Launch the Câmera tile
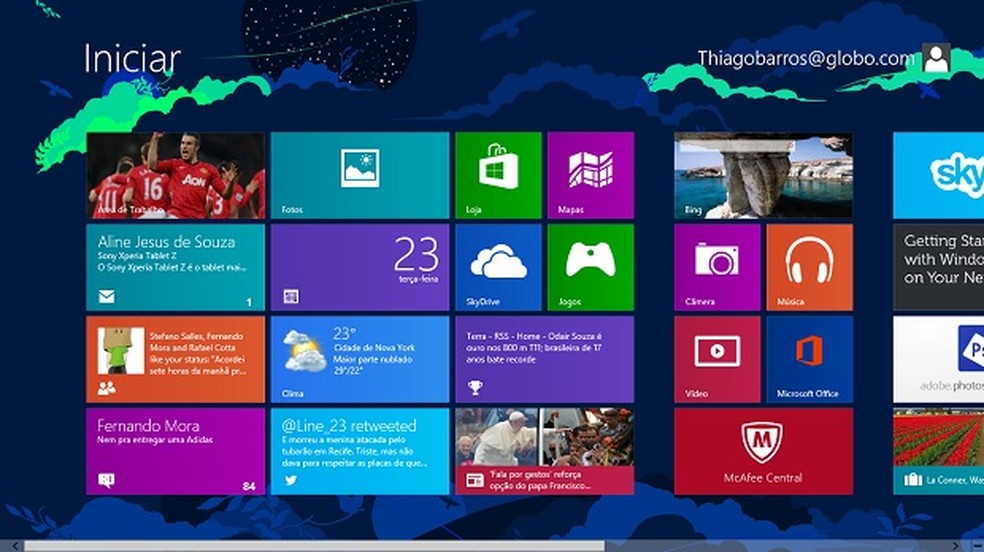This screenshot has height=552, width=984. point(717,267)
